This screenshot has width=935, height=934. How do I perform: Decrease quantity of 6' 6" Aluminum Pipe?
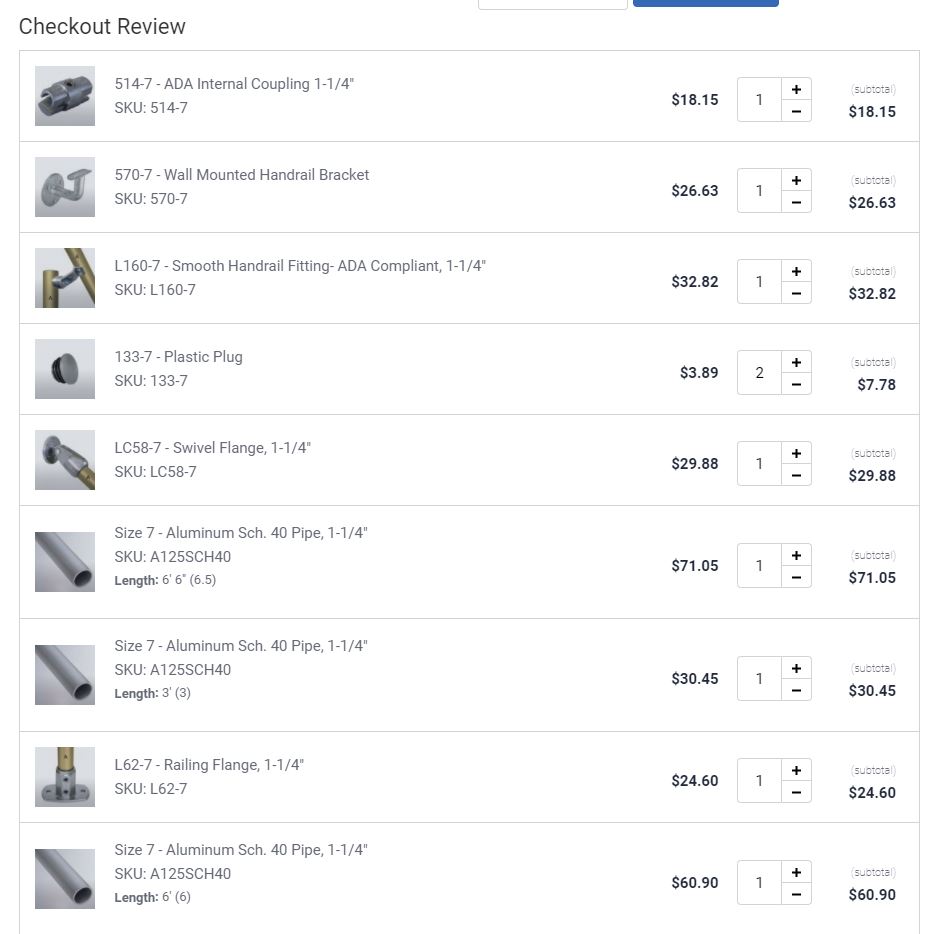pyautogui.click(x=796, y=578)
